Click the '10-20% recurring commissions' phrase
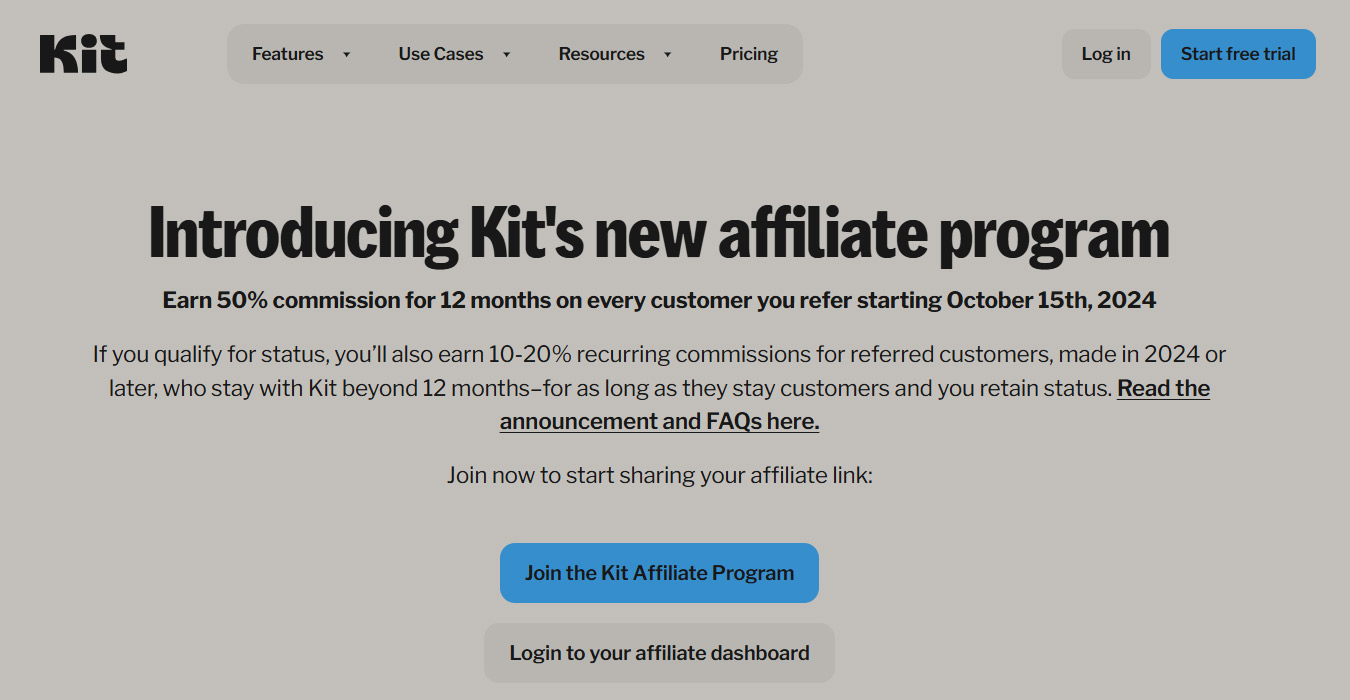 [x=622, y=354]
